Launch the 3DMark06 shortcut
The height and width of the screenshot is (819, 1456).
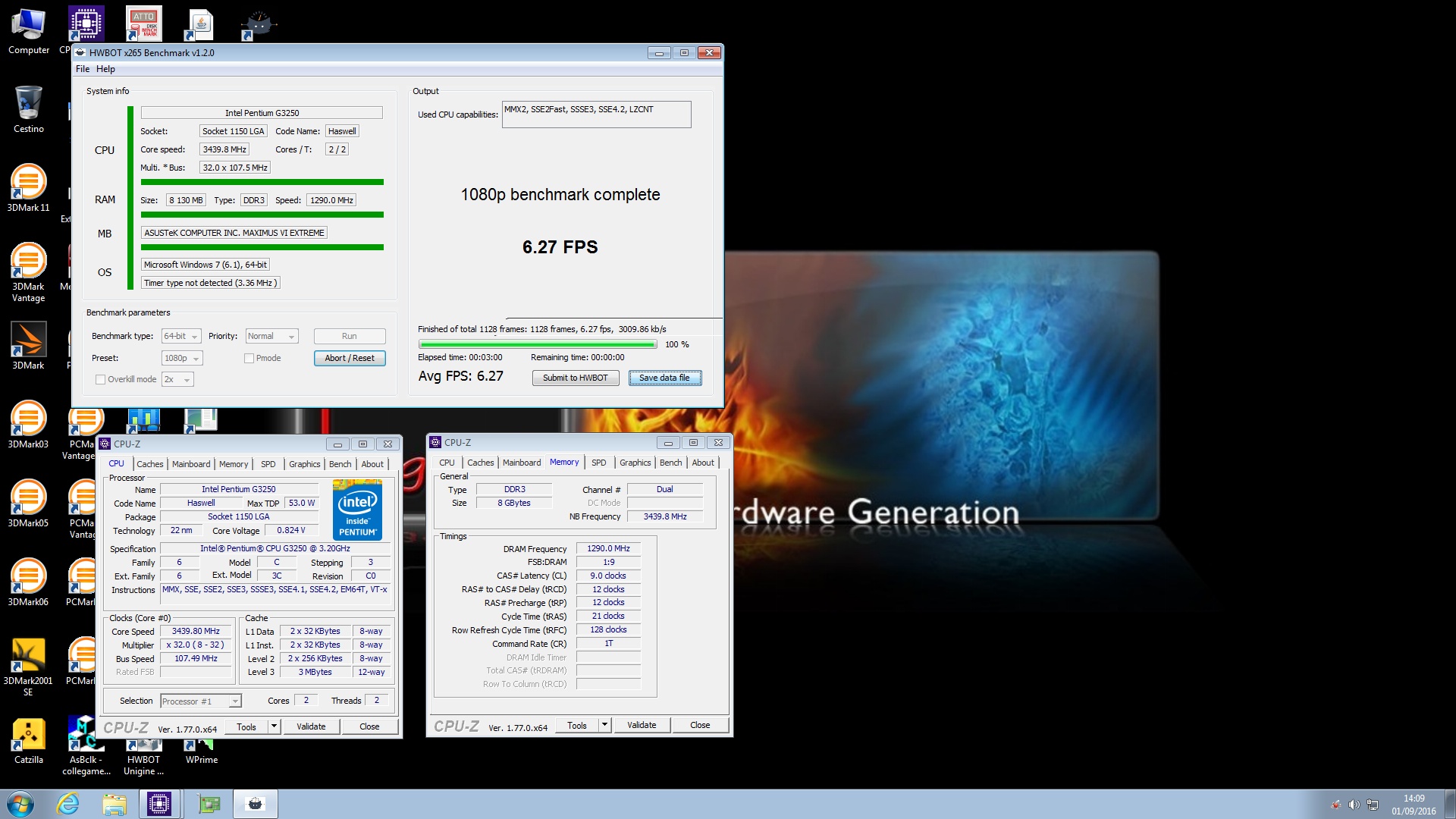point(28,582)
